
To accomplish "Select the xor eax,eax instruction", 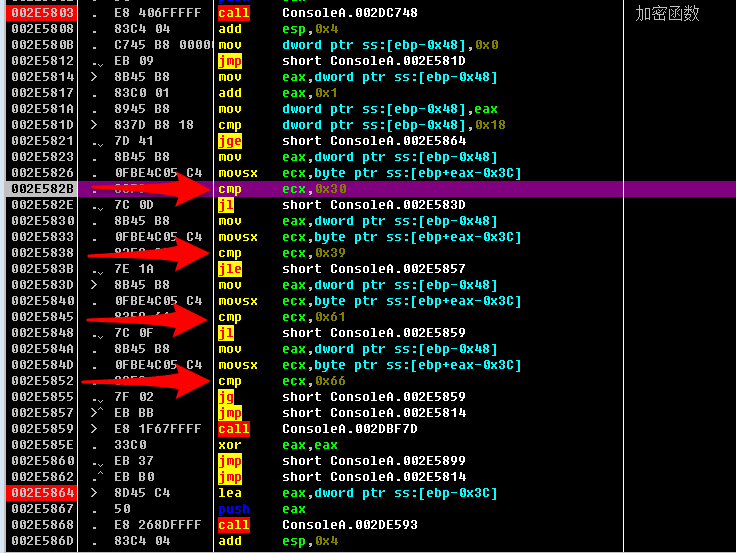I will point(277,445).
